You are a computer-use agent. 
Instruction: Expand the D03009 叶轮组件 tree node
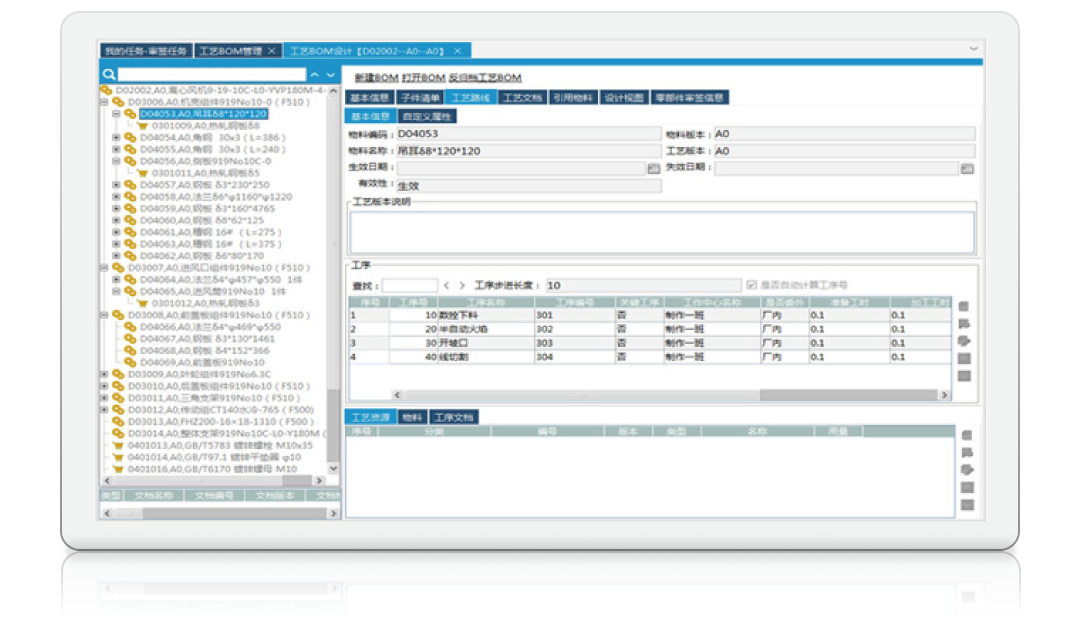pyautogui.click(x=104, y=374)
